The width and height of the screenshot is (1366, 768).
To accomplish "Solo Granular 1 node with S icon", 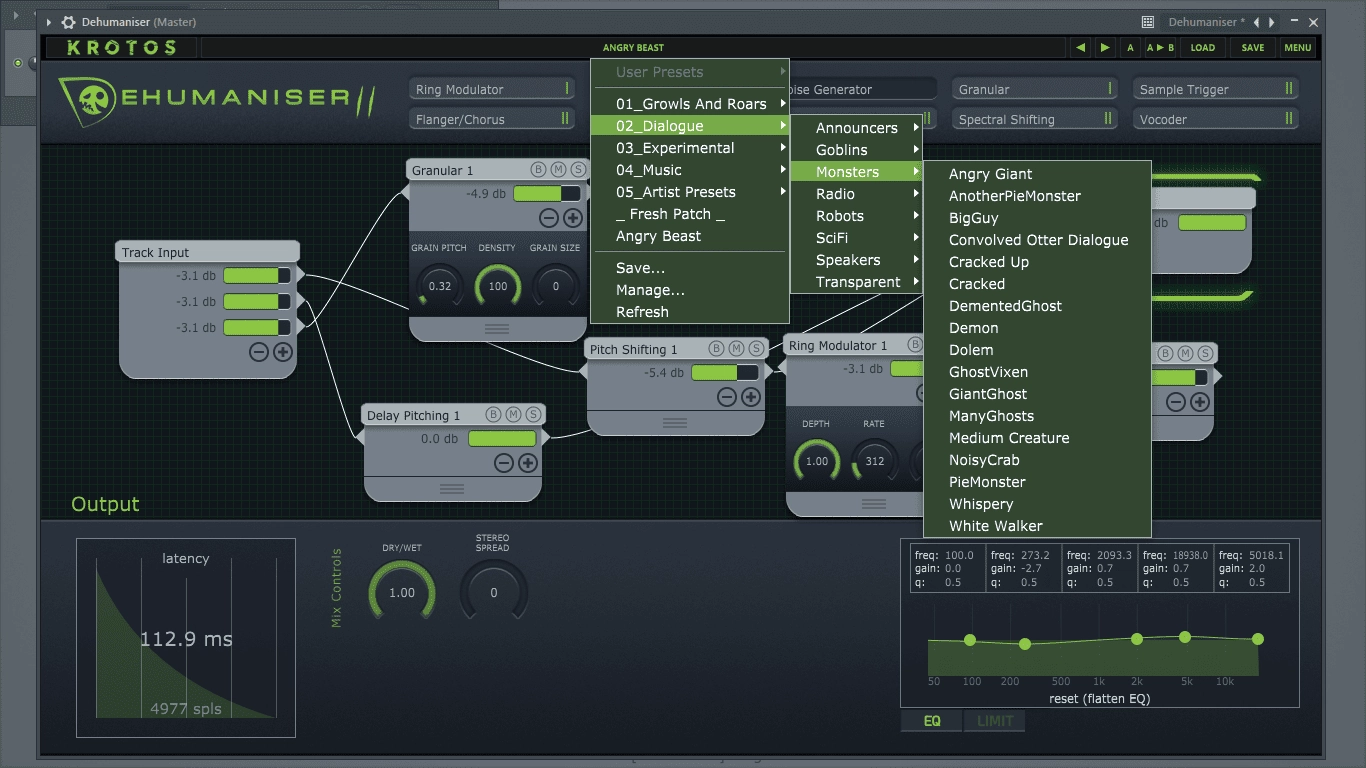I will [x=578, y=170].
